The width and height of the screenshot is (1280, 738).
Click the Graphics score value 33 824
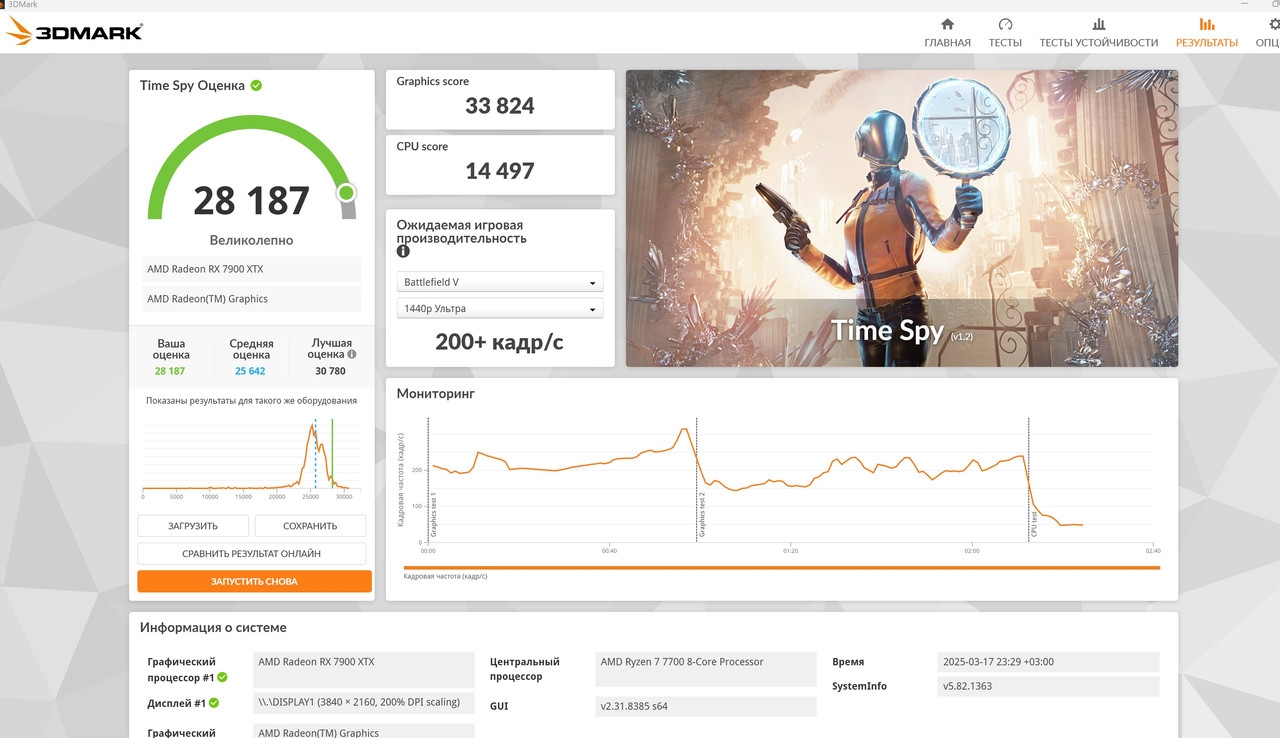[500, 106]
